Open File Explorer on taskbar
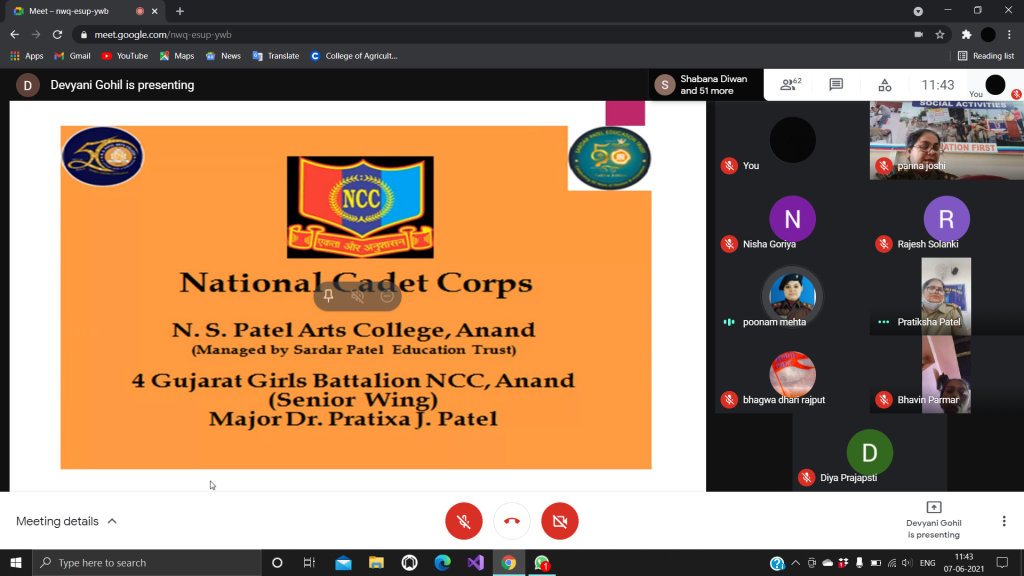 coord(376,562)
